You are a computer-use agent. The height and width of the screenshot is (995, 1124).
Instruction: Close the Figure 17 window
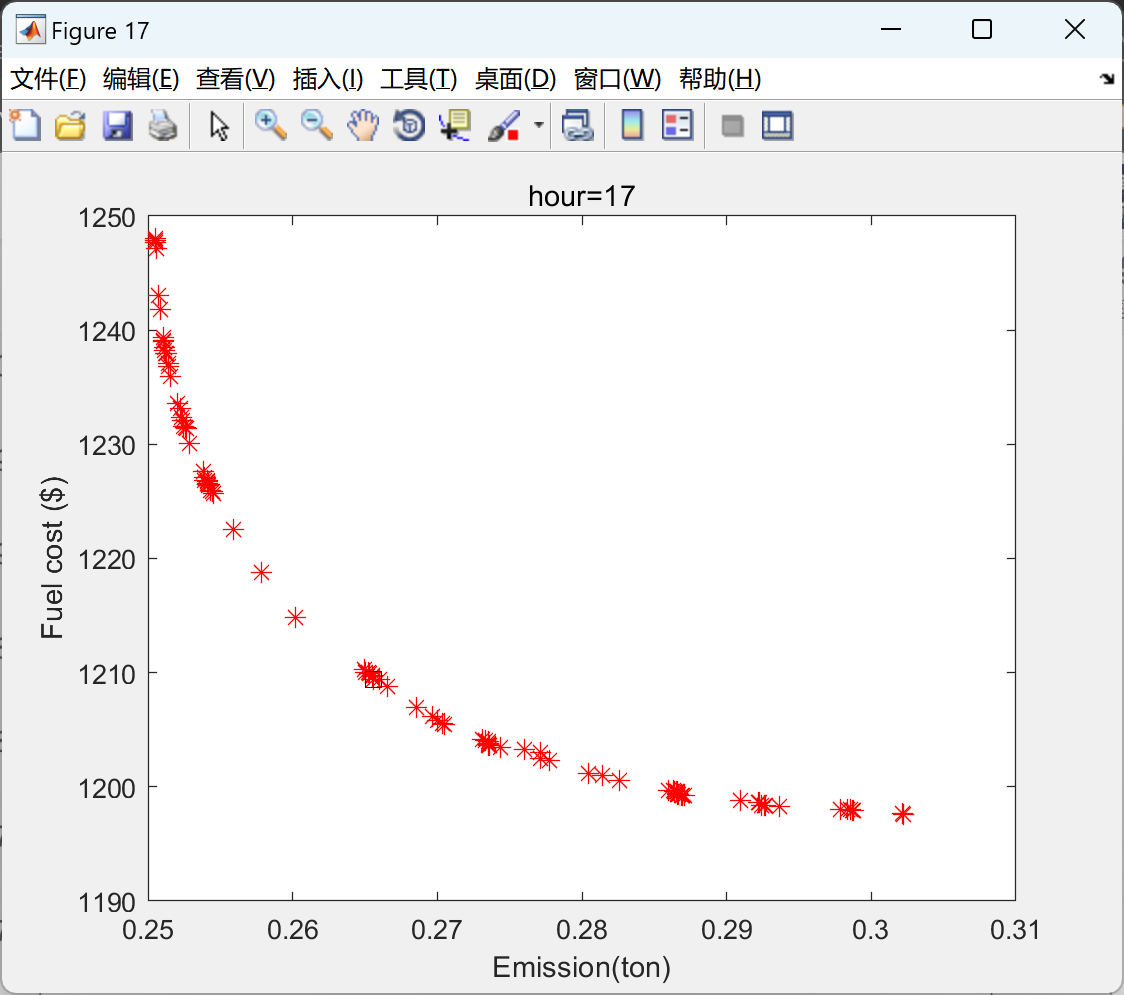tap(1075, 29)
